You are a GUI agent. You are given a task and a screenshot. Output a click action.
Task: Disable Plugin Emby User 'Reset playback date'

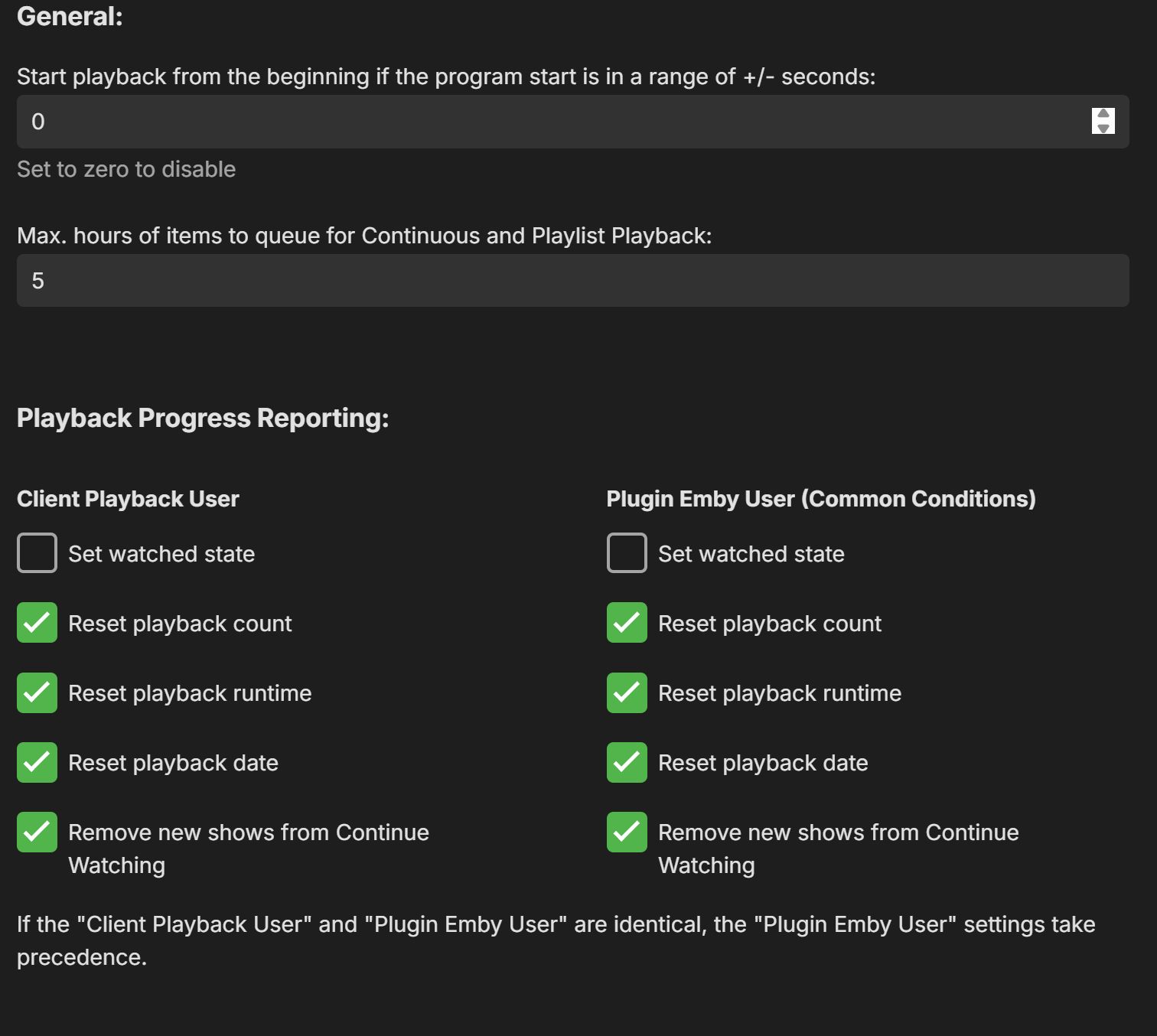click(627, 762)
